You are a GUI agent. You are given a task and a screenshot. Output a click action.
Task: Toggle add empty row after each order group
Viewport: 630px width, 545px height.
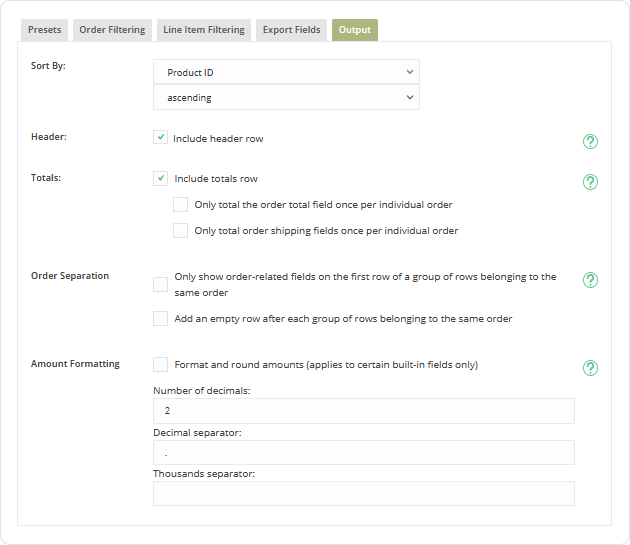point(160,319)
